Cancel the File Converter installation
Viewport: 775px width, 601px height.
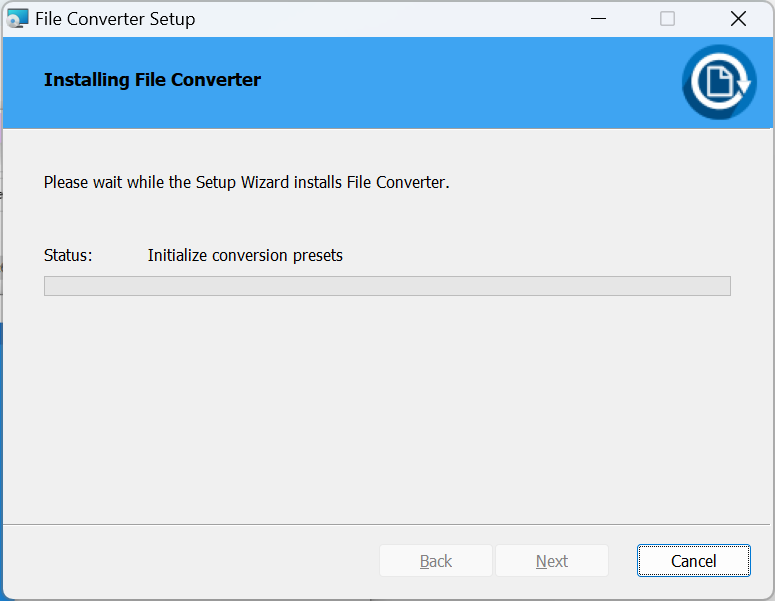click(x=693, y=560)
